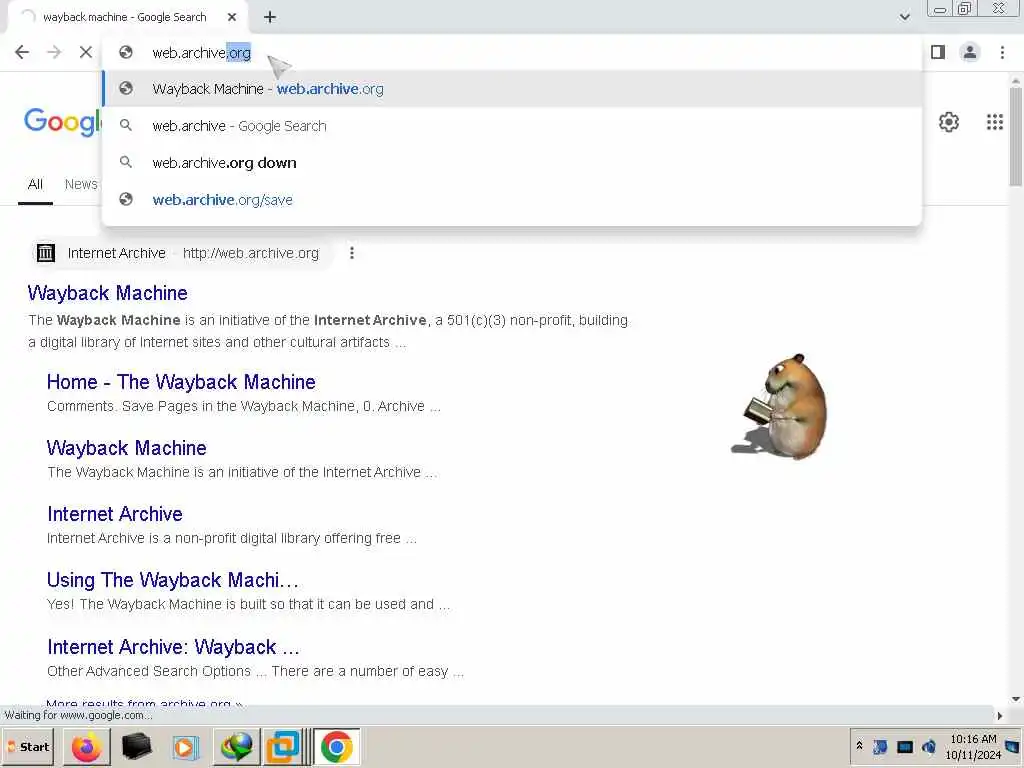Click the horizontal scroll right arrow
1024x768 pixels.
pos(1000,716)
